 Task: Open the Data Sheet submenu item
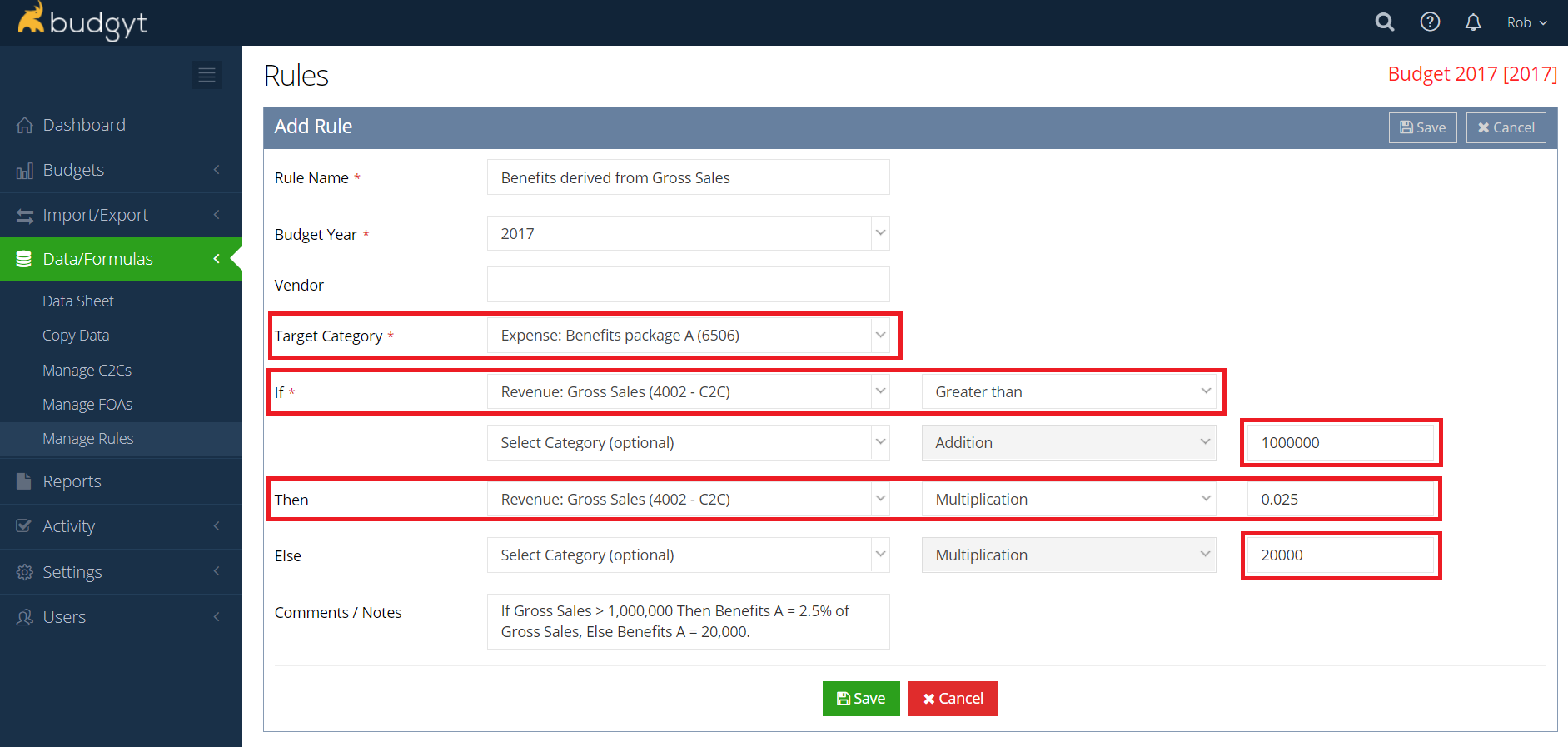coord(78,301)
